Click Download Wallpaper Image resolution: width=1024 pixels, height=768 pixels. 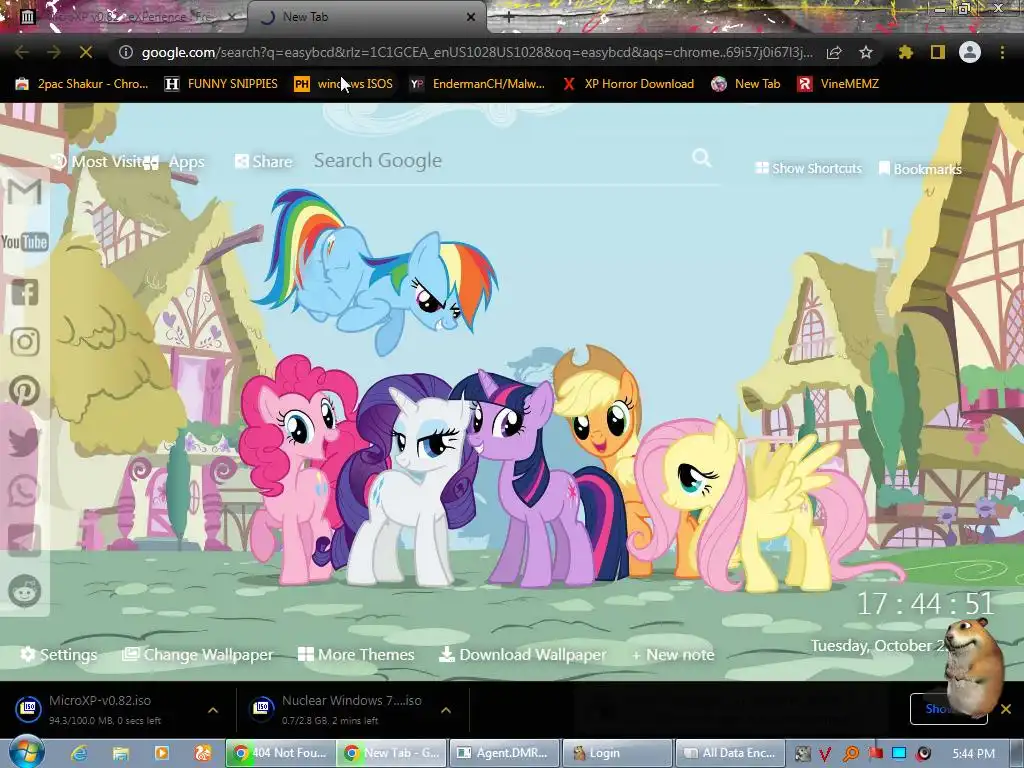coord(522,654)
